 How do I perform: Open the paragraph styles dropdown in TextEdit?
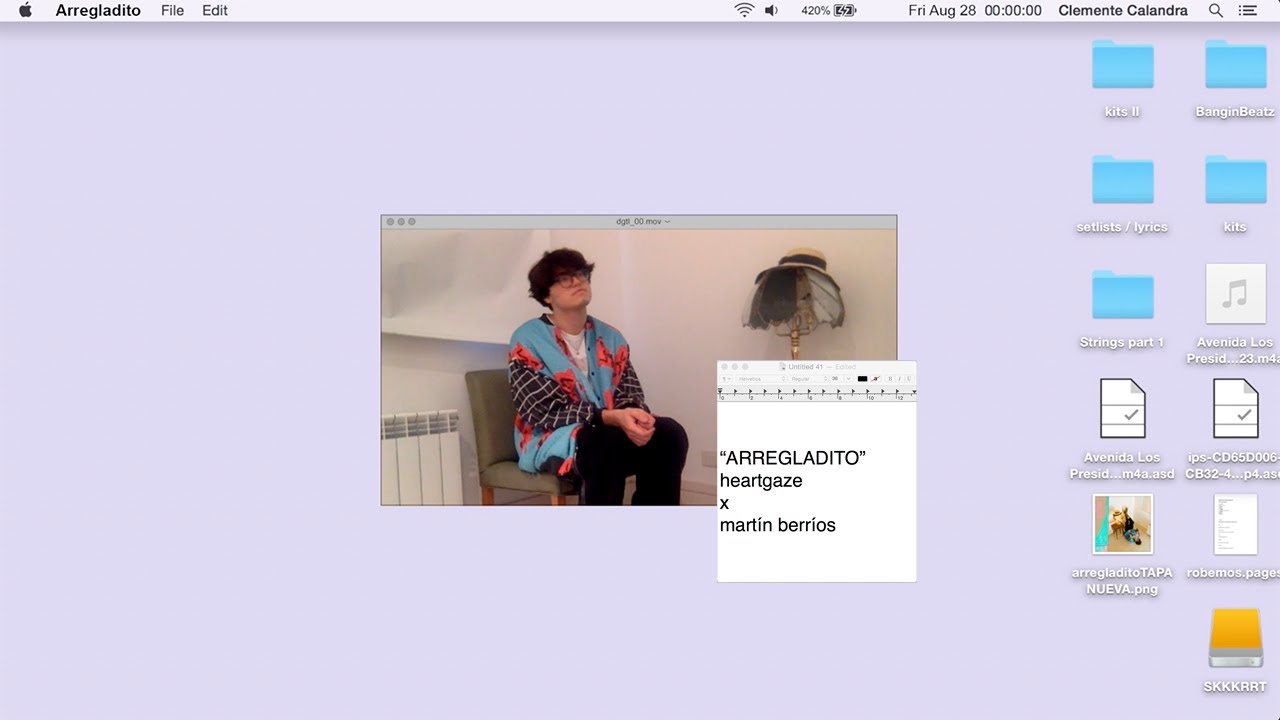click(726, 379)
